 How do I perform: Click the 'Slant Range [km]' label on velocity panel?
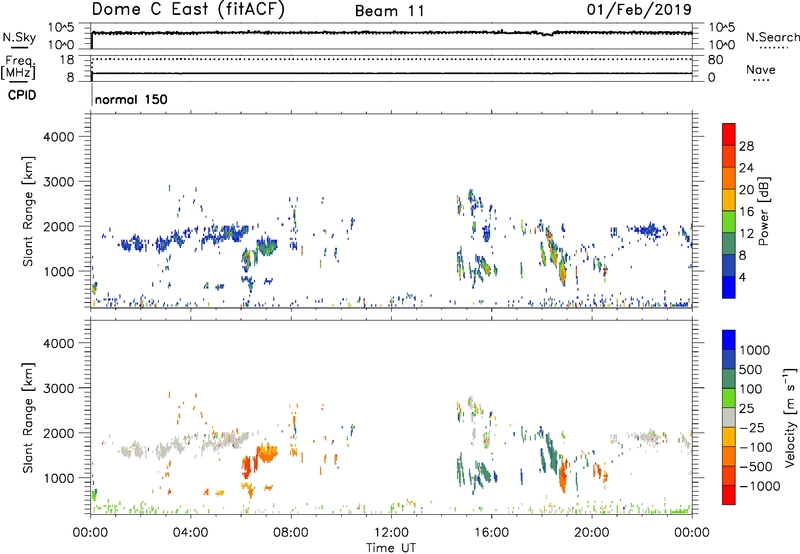click(28, 418)
